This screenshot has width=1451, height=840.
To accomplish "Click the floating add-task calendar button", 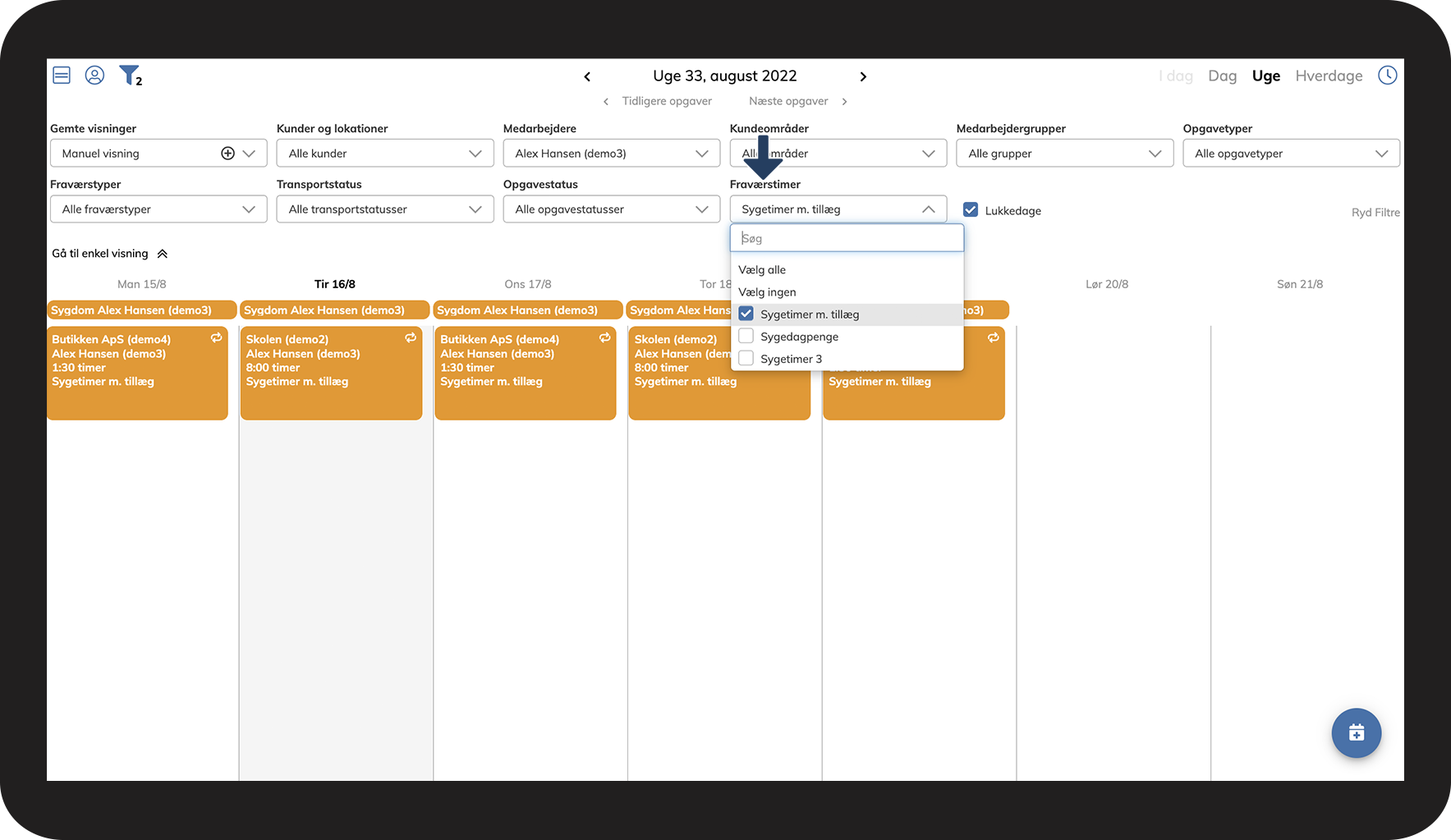I will (x=1356, y=732).
